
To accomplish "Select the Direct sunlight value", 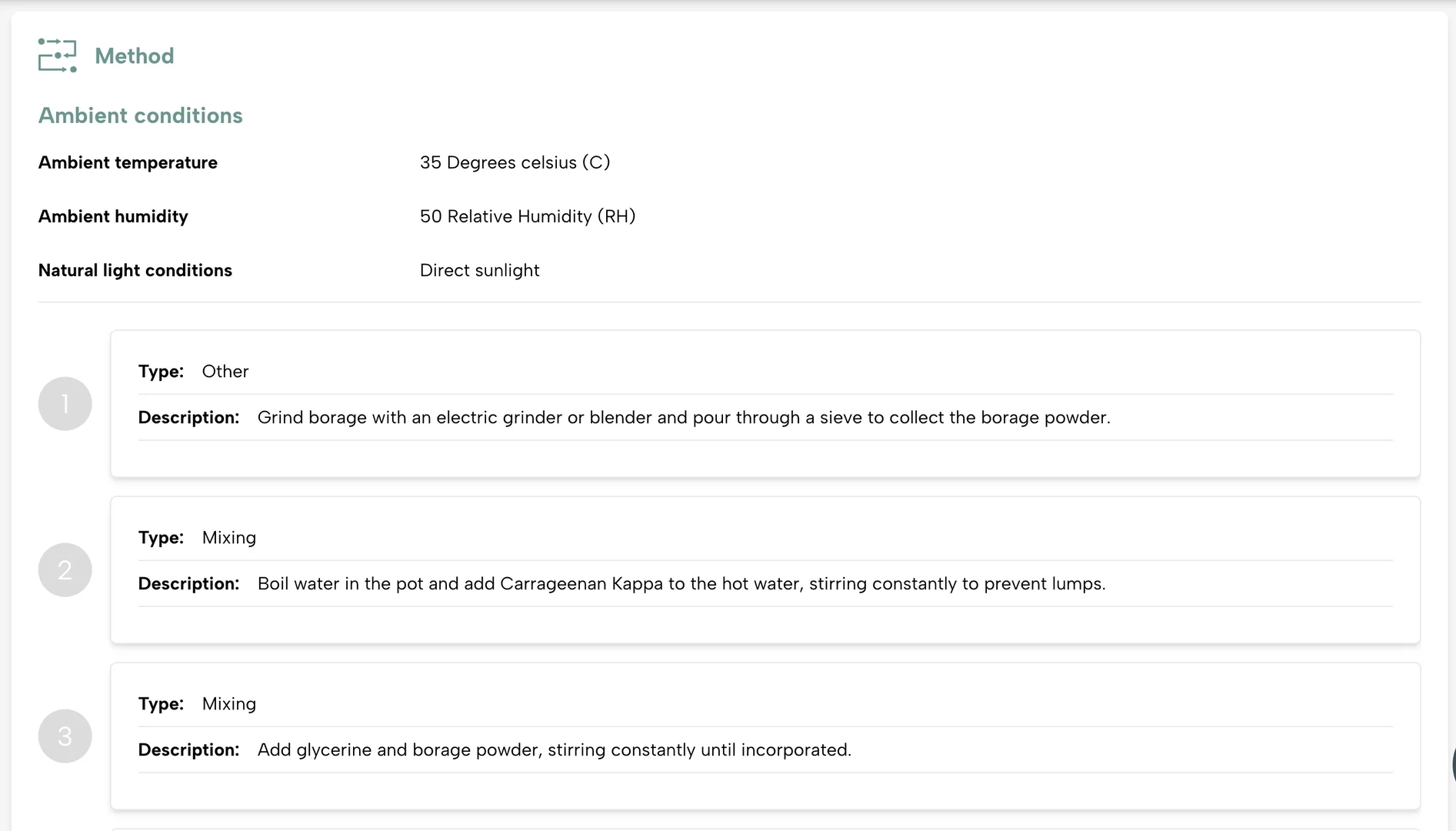I will point(480,270).
